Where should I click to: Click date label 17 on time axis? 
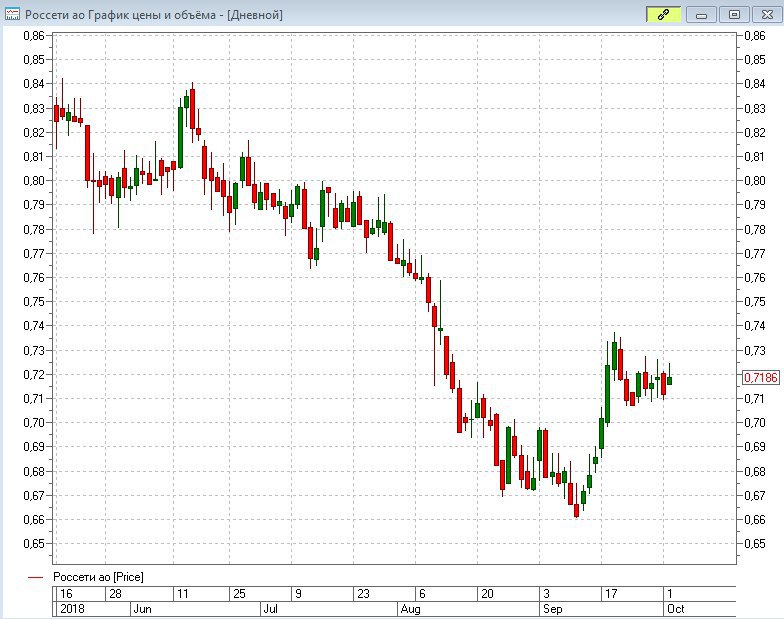click(610, 594)
